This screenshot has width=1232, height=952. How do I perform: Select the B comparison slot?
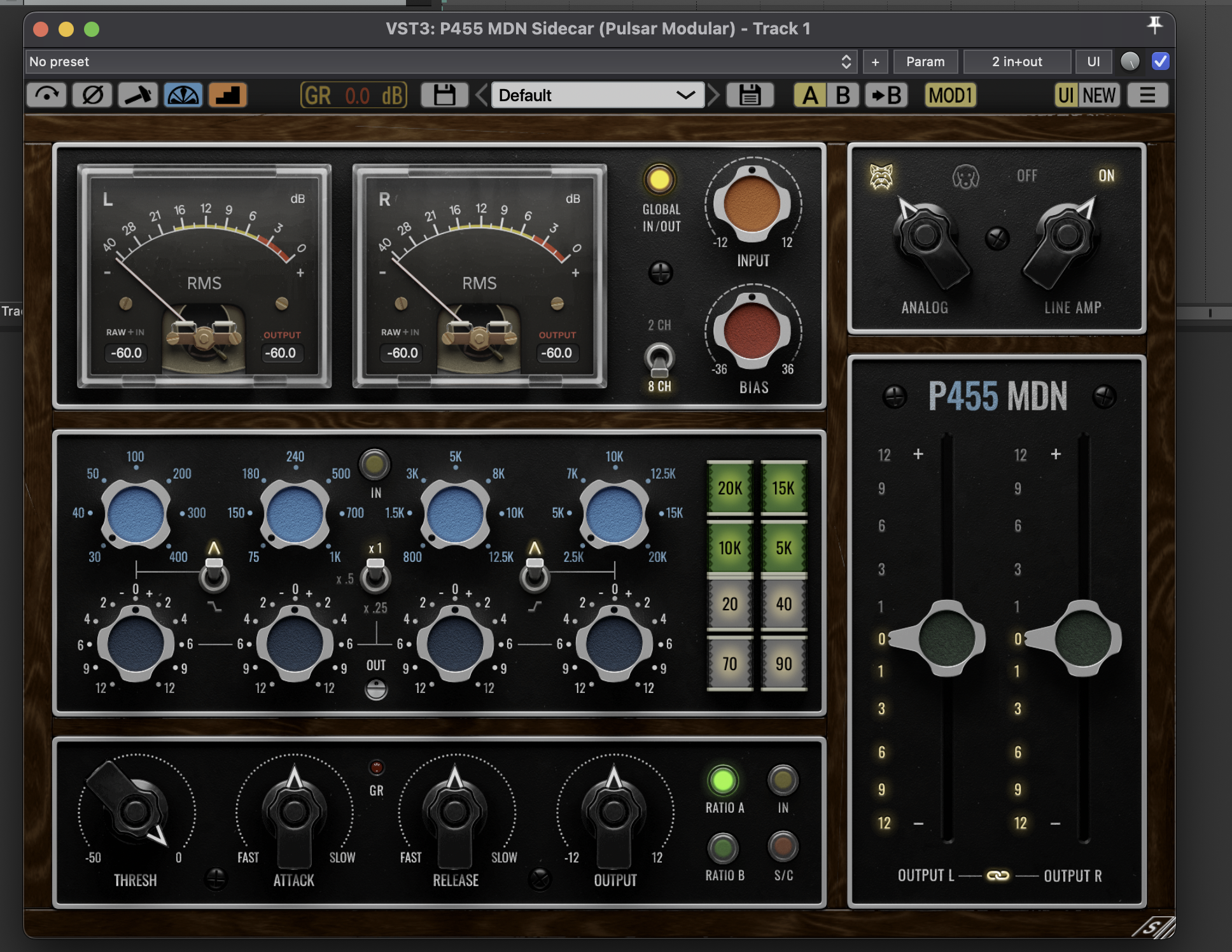[842, 95]
